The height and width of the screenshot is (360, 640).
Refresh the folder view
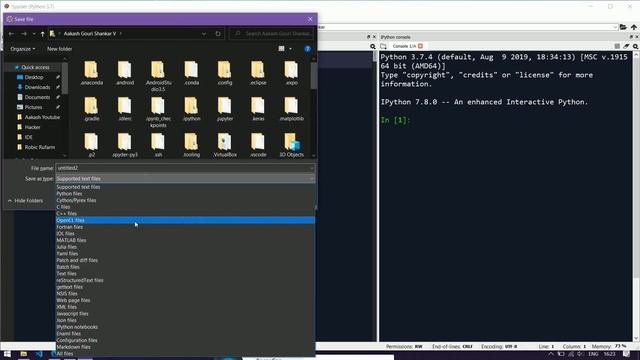(x=218, y=33)
